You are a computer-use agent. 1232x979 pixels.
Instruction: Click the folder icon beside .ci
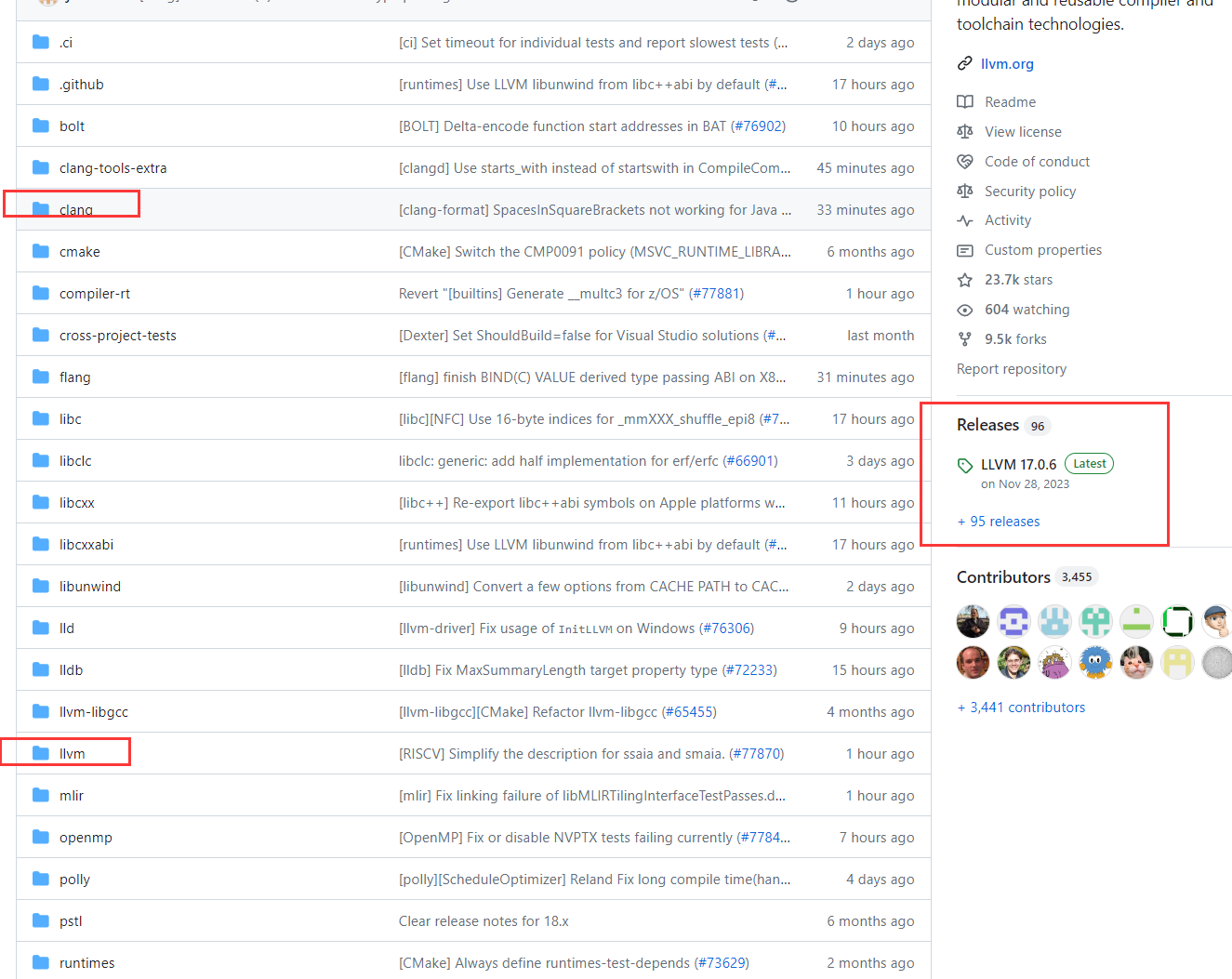[41, 42]
